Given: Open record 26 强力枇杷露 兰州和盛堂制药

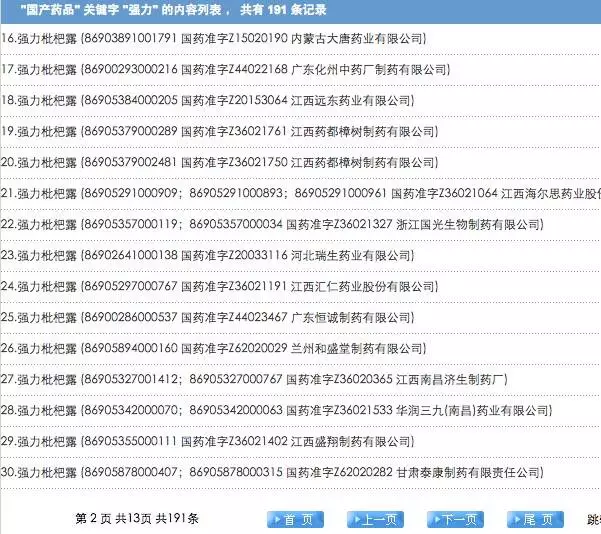Looking at the screenshot, I should pyautogui.click(x=213, y=348).
